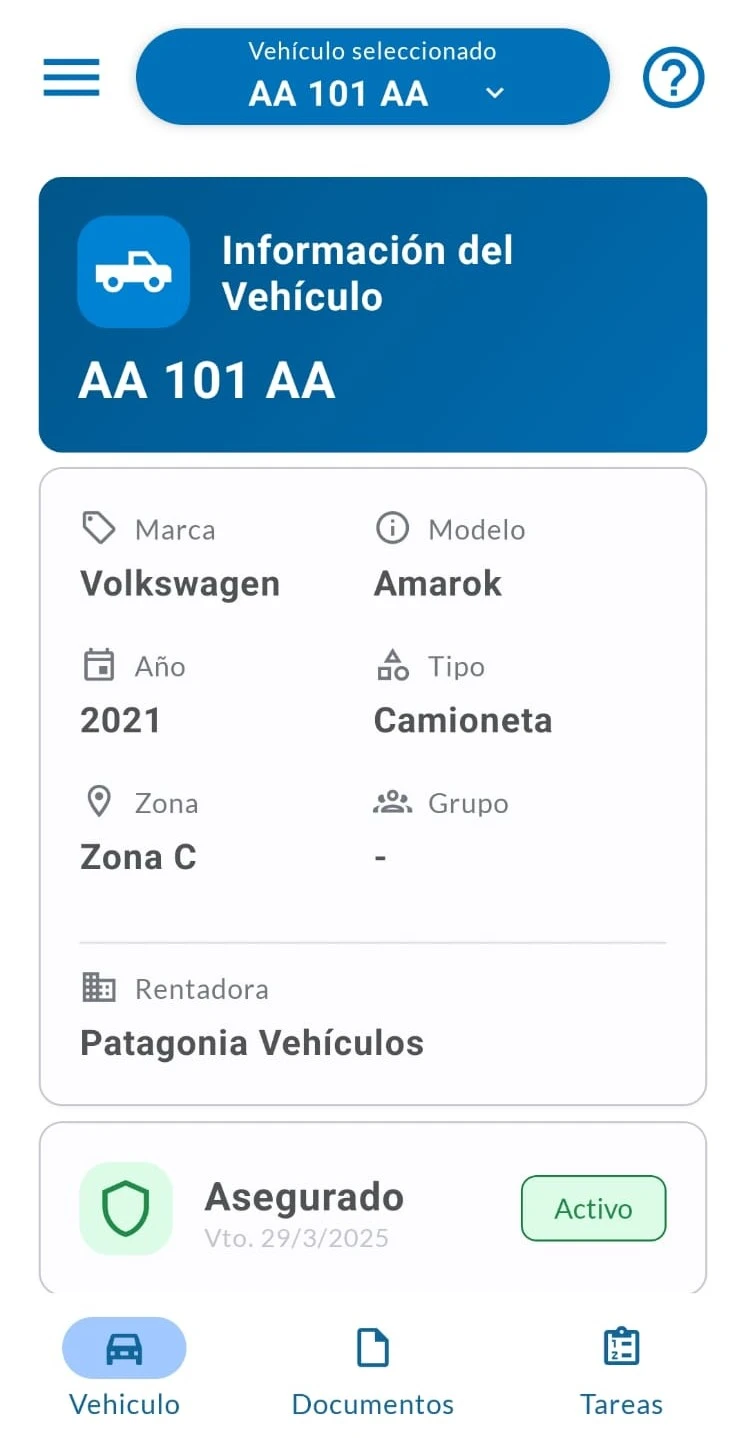Click the green insurance shield icon
Viewport: 746px width, 1438px height.
[x=126, y=1208]
